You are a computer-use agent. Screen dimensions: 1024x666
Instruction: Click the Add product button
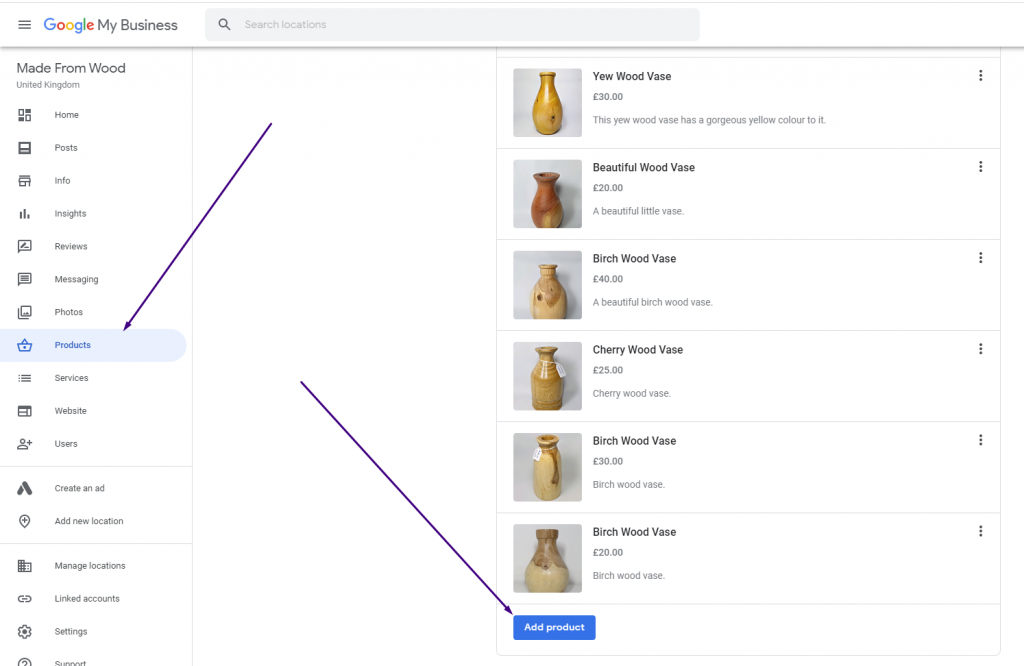(554, 627)
